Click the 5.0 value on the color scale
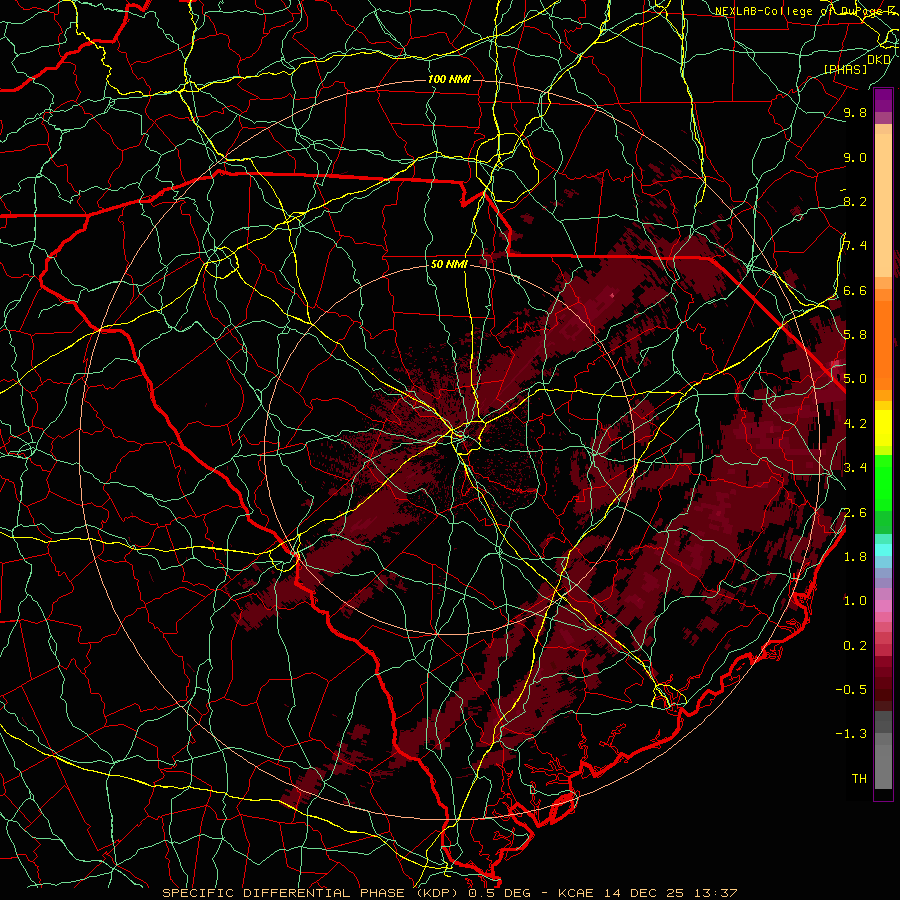 [x=855, y=379]
